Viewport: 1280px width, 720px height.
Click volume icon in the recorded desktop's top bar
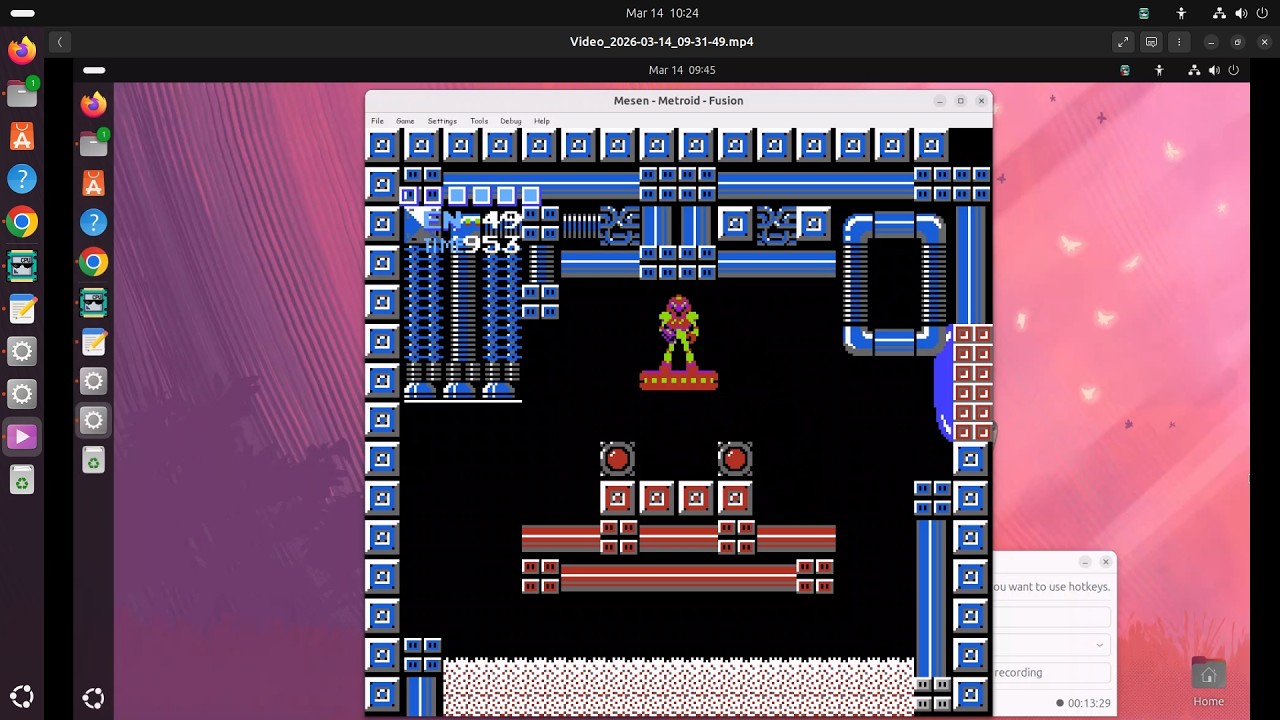pyautogui.click(x=1214, y=70)
